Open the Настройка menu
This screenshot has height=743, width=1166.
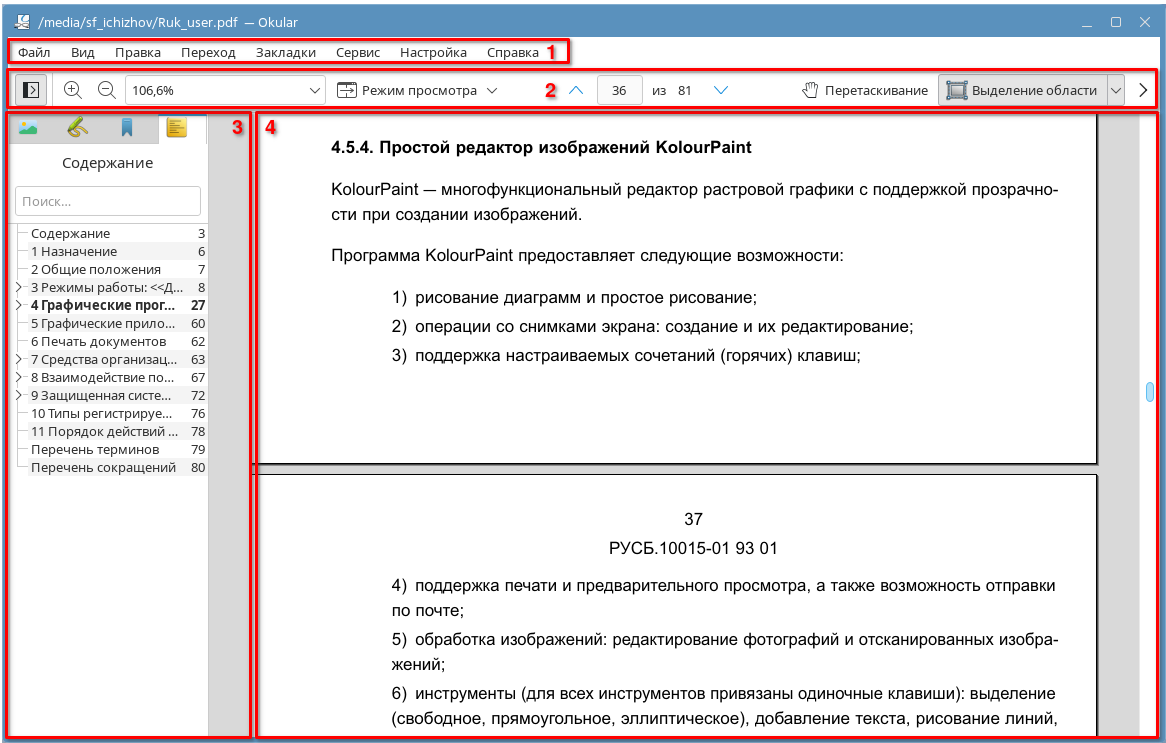pos(433,52)
